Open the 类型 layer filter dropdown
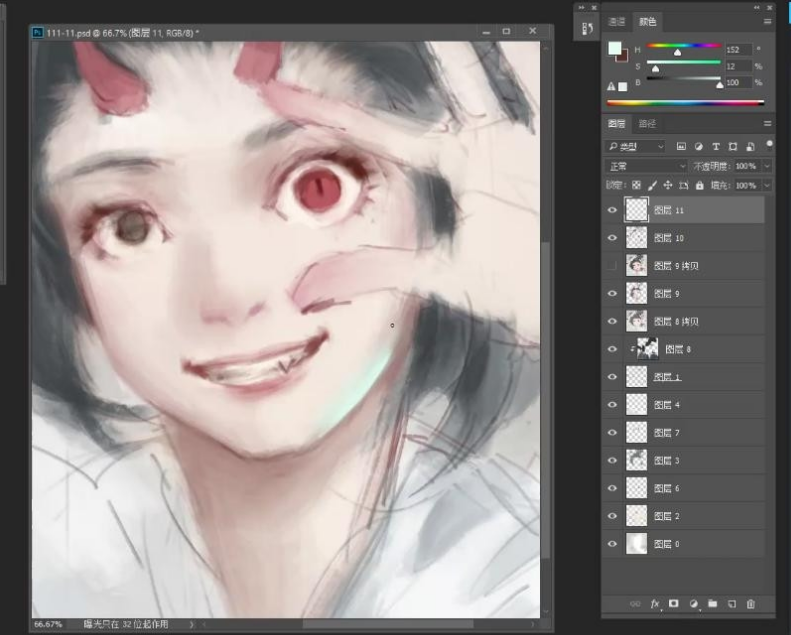791x635 pixels. tap(636, 147)
